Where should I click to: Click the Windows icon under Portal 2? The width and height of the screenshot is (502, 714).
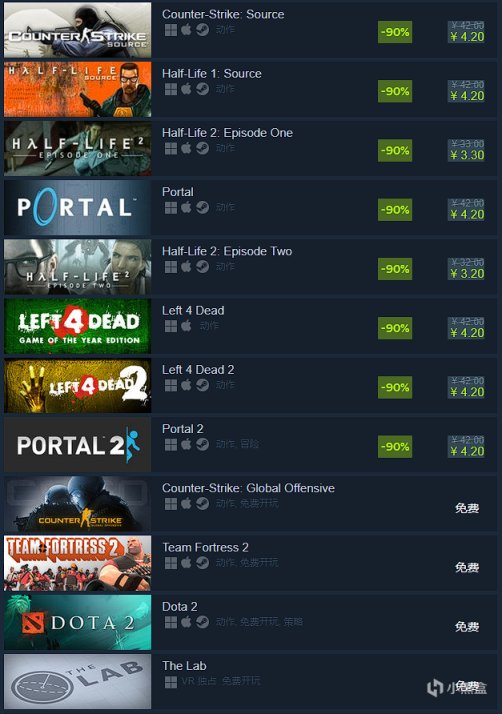point(171,444)
